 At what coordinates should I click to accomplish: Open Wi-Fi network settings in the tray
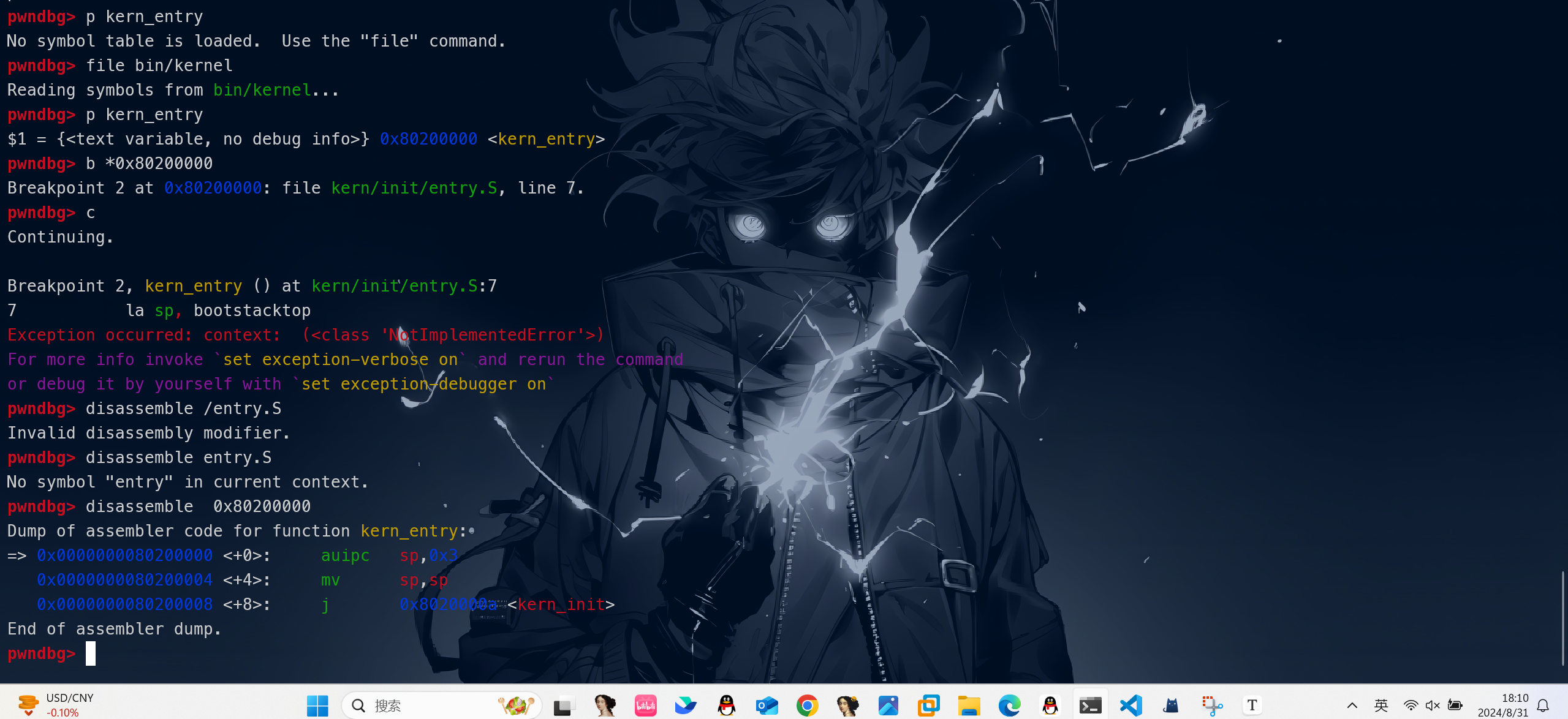(1411, 706)
